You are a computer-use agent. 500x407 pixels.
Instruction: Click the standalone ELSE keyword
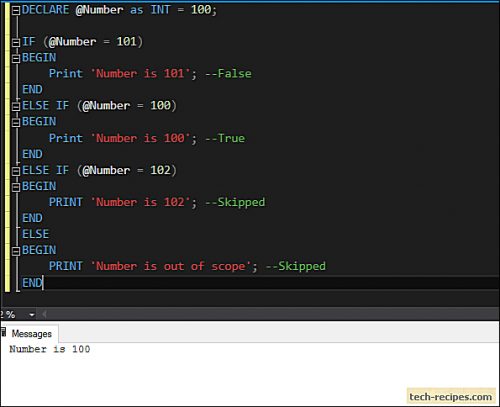36,234
